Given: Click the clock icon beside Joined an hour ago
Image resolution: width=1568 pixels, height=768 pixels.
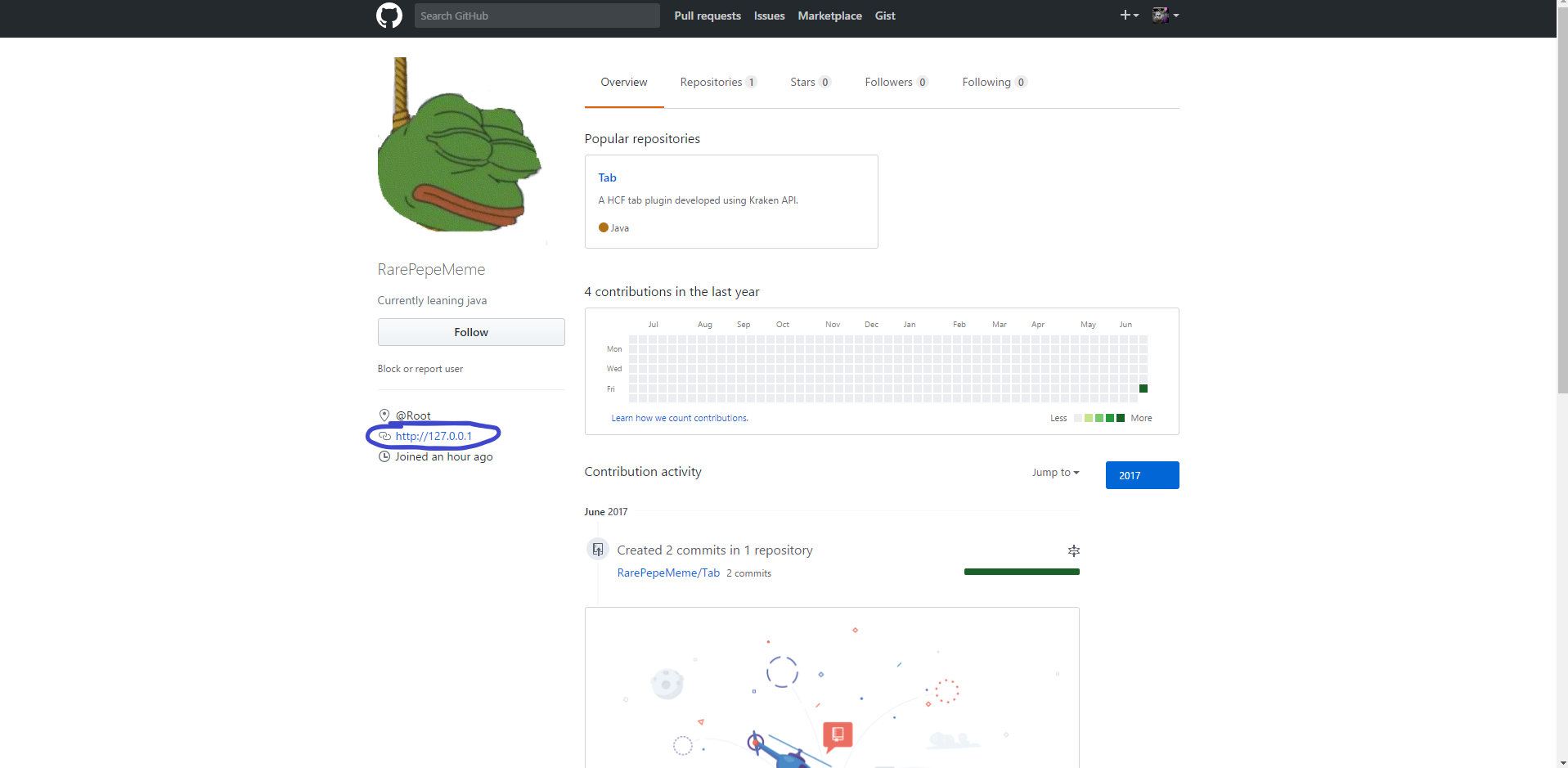Looking at the screenshot, I should pyautogui.click(x=384, y=456).
